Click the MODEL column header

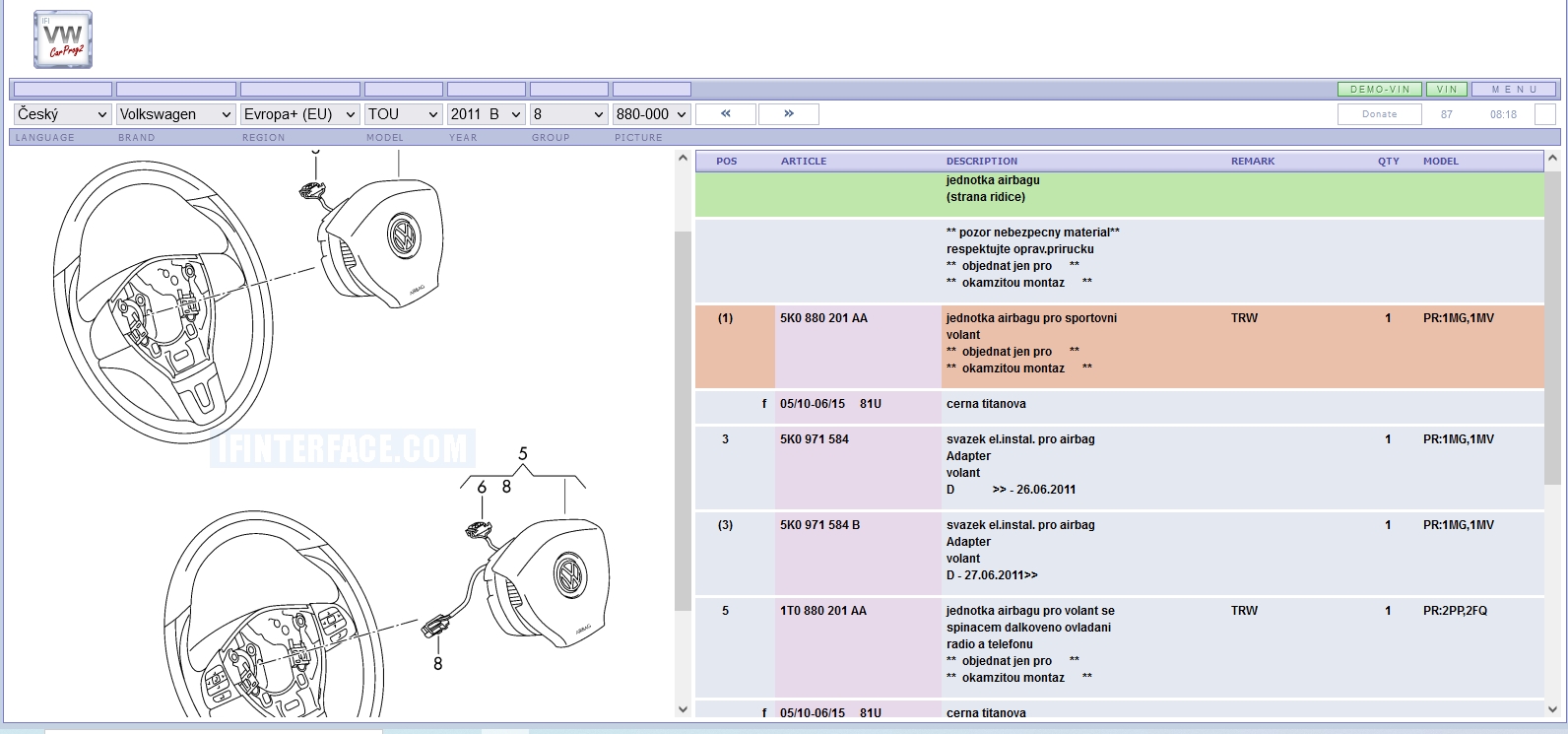click(1441, 162)
